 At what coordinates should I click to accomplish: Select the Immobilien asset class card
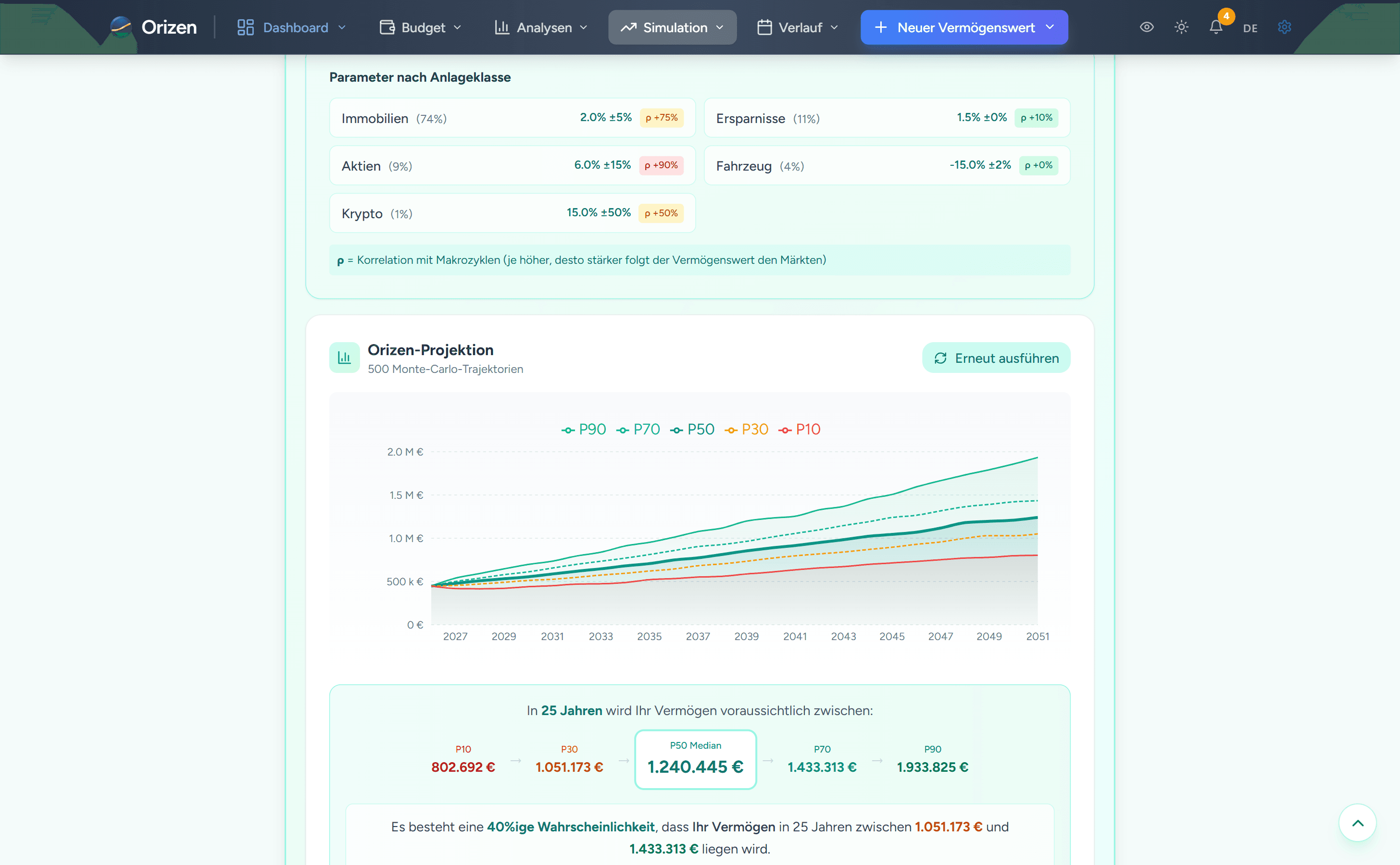[x=512, y=118]
